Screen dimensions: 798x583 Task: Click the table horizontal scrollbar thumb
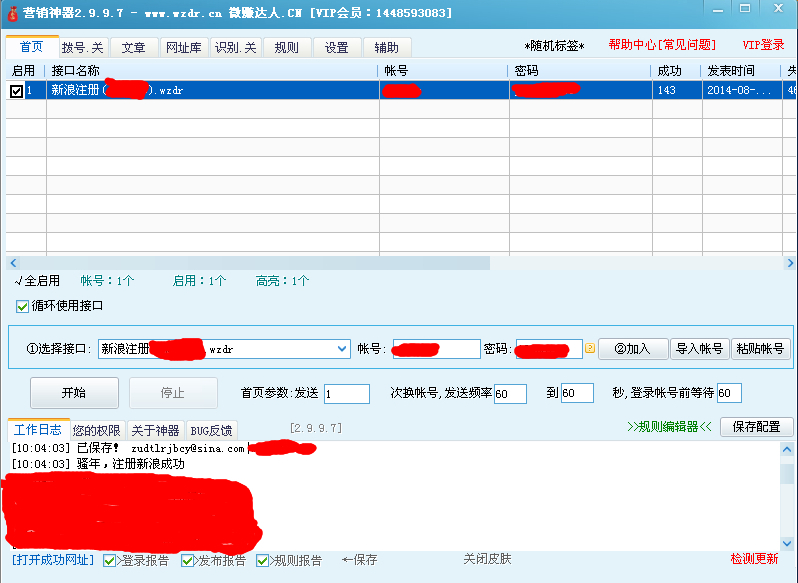(x=255, y=263)
